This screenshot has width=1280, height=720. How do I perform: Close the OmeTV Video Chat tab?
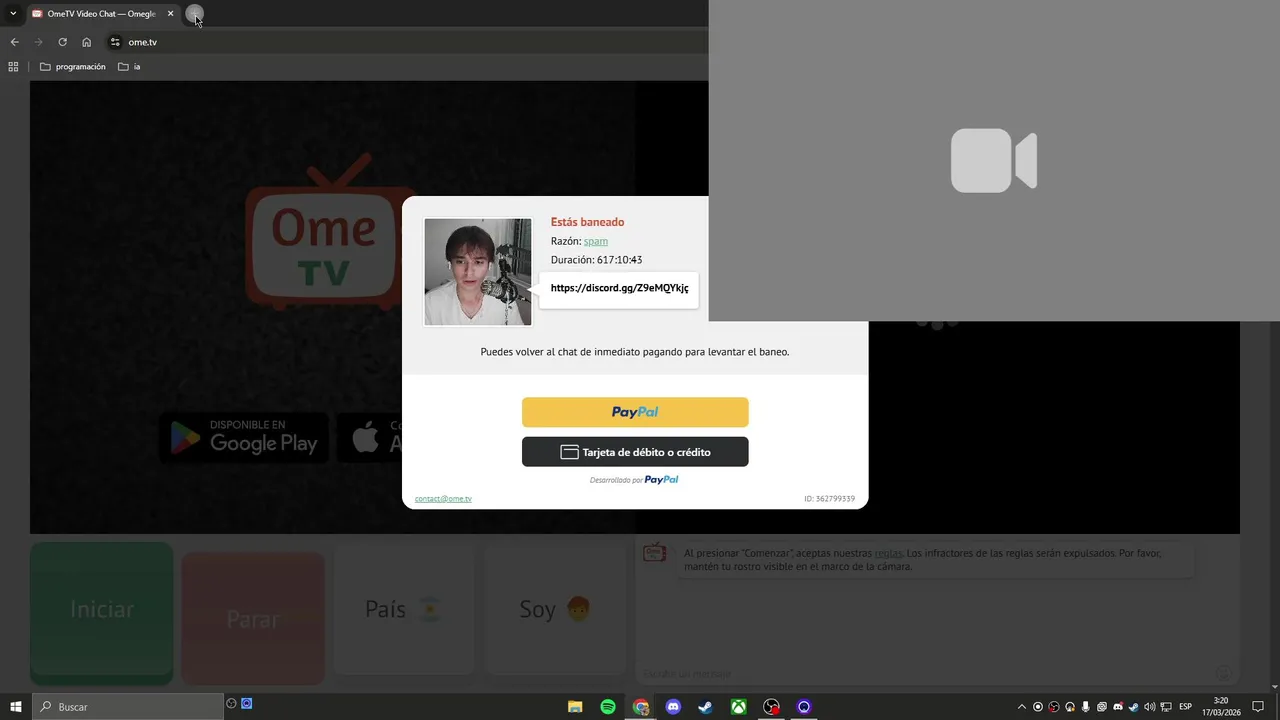tap(170, 14)
